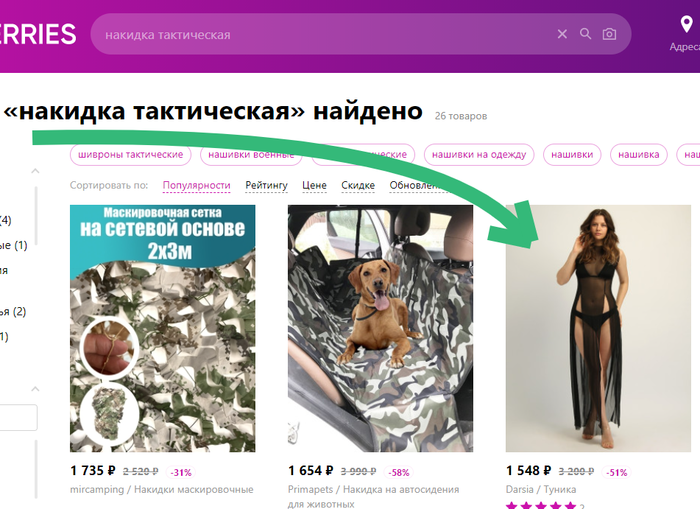
Task: Select the 'нашивки' suggestion chip
Action: point(572,154)
